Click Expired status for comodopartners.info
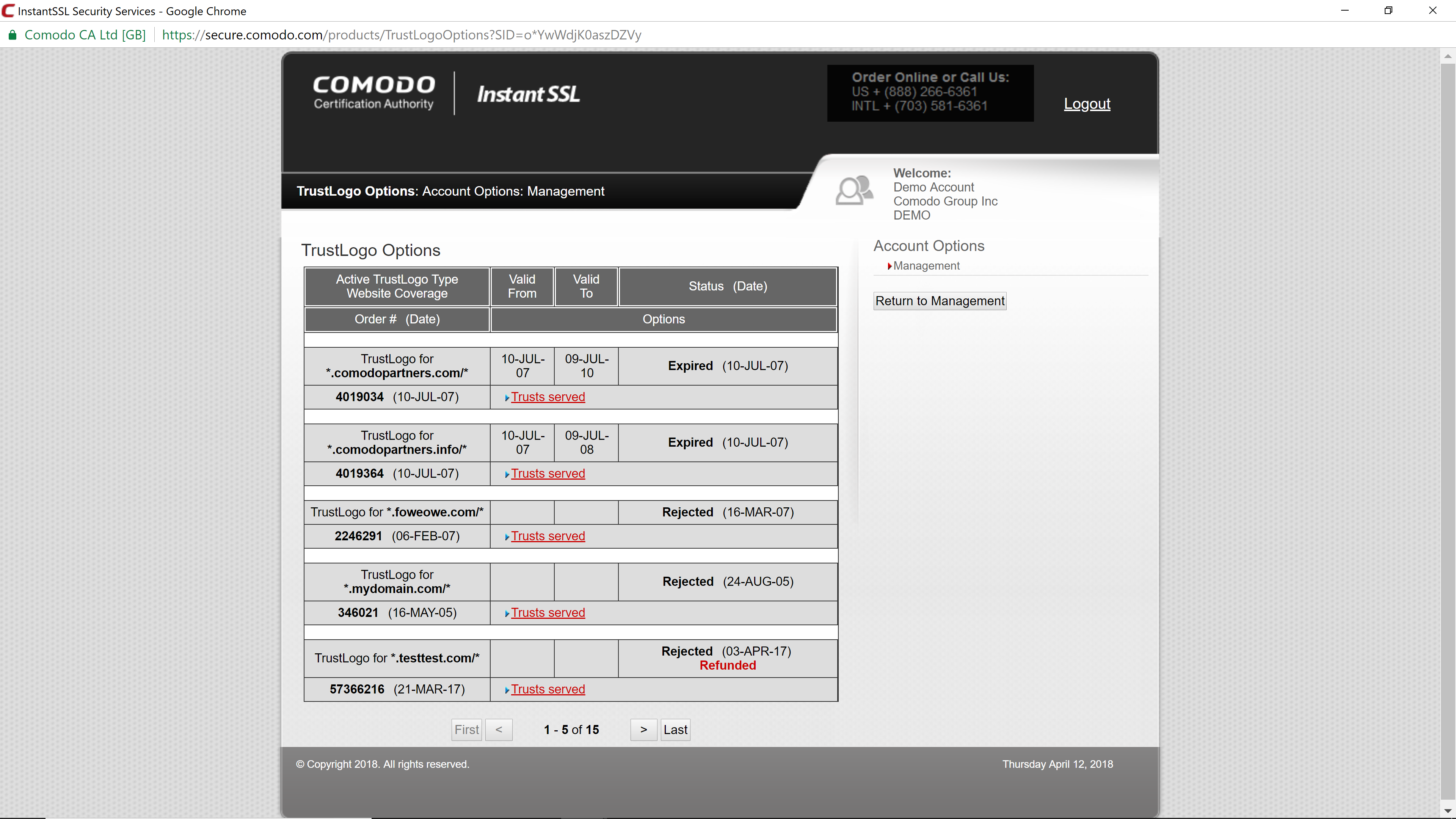This screenshot has height=819, width=1456. 690,442
